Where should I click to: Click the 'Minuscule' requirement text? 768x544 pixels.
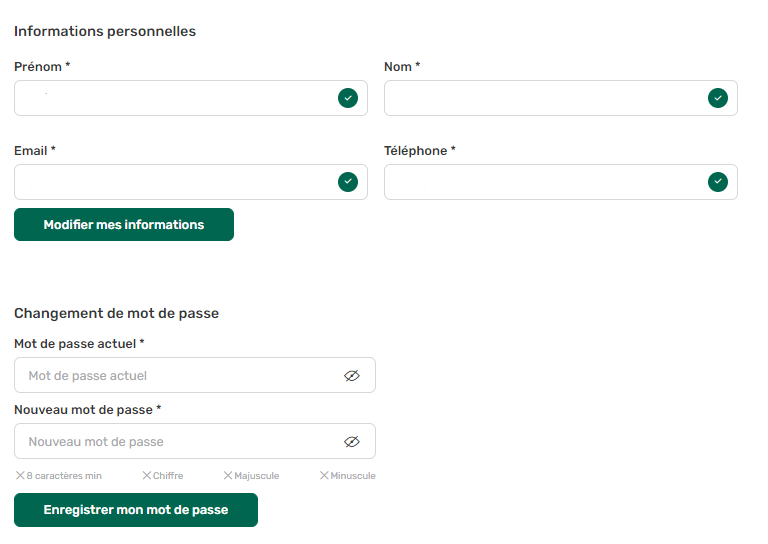pos(353,476)
